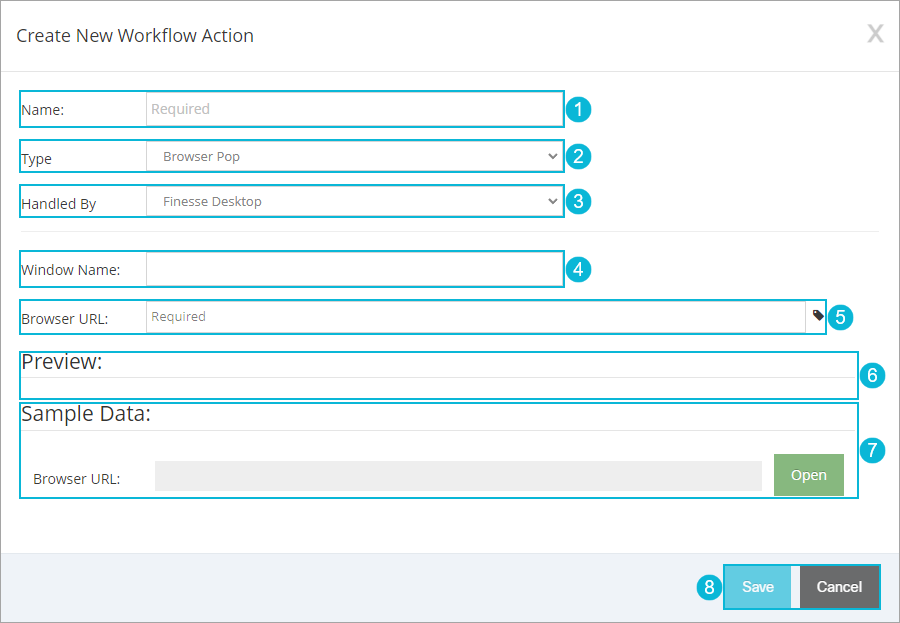Cancel the workflow action dialog
This screenshot has width=900, height=623.
click(839, 587)
